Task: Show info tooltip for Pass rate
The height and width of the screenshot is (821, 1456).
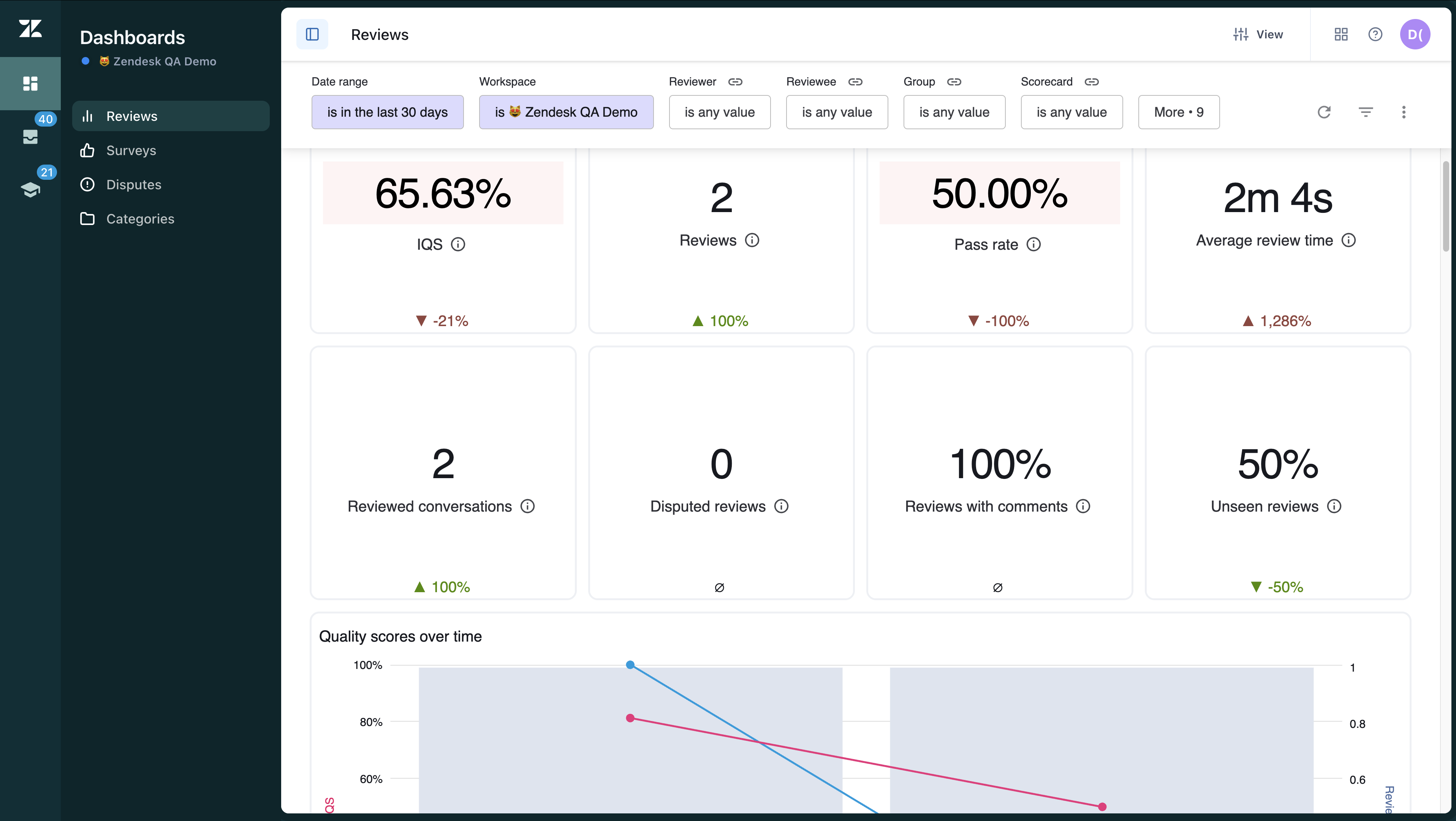Action: [1033, 244]
